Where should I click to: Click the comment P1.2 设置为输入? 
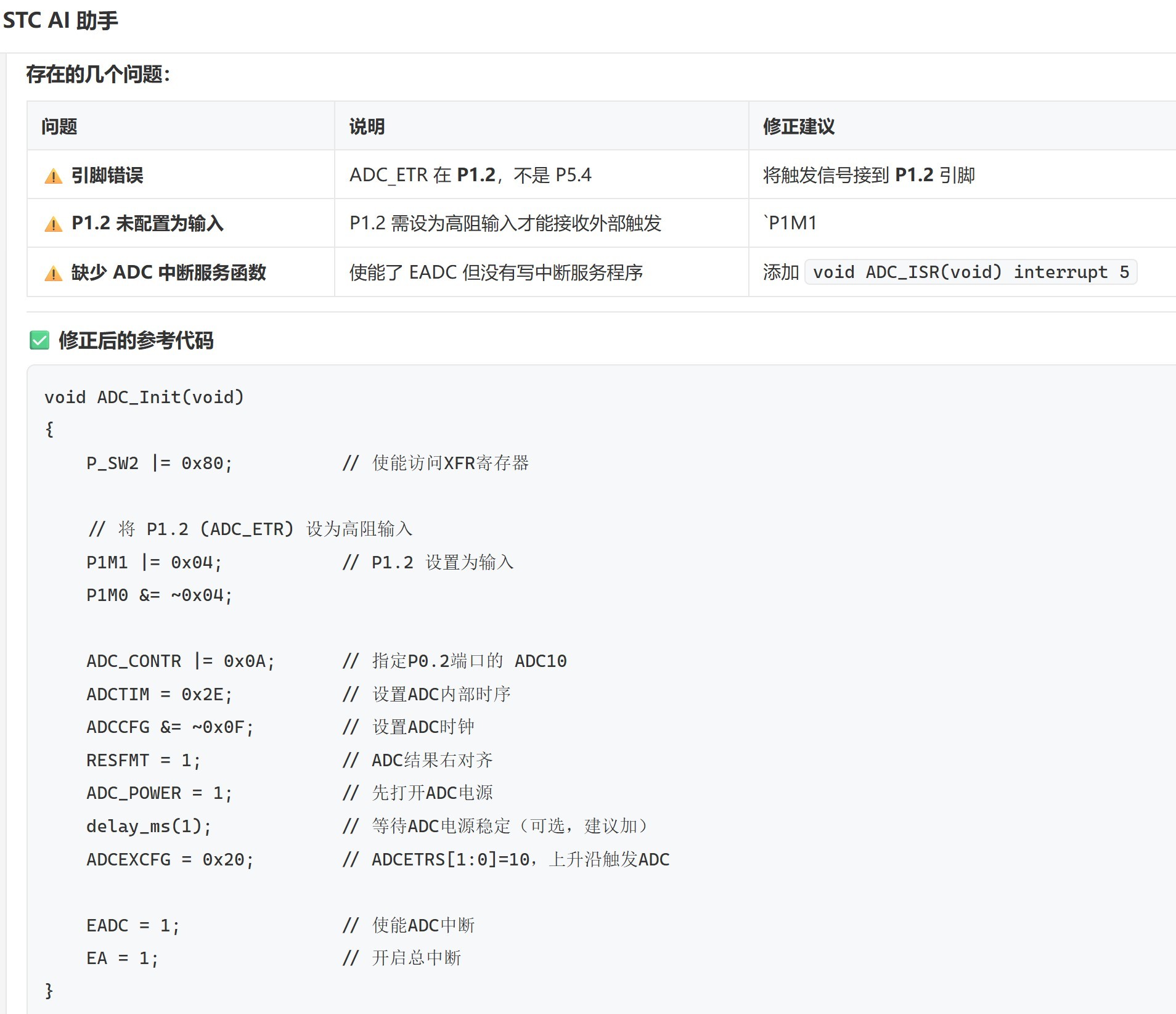pyautogui.click(x=428, y=562)
